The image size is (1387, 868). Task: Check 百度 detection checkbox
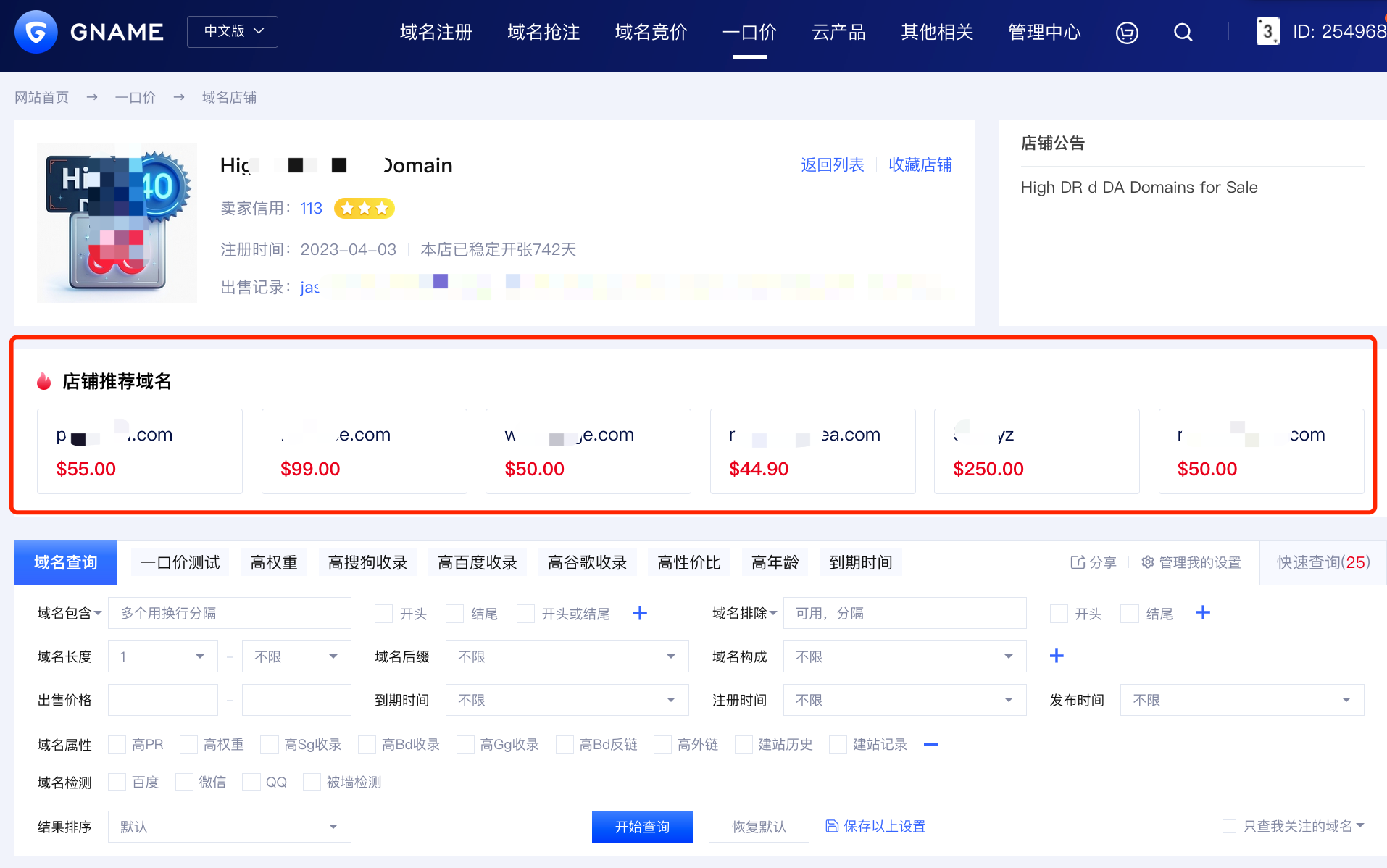117,782
